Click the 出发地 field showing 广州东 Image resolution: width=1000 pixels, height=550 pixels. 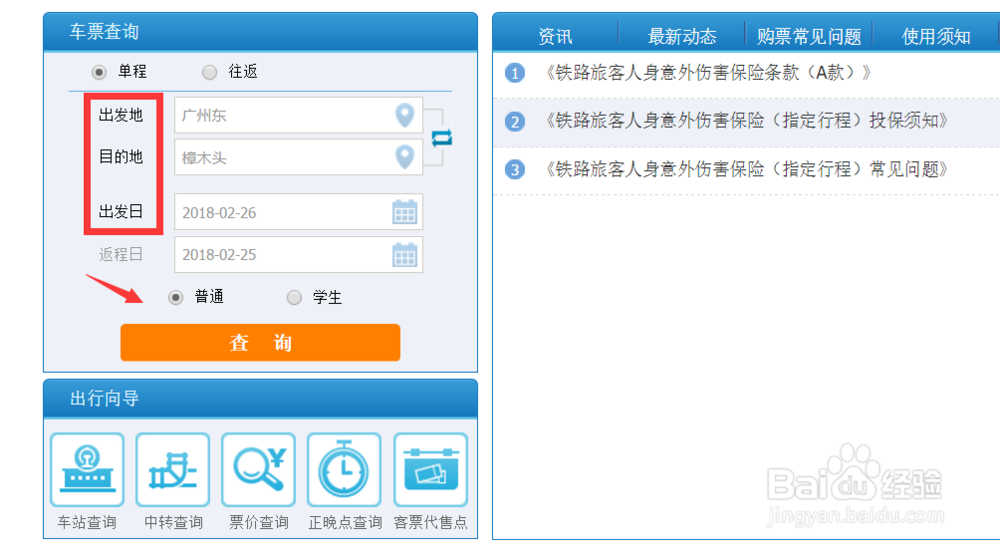[x=298, y=115]
